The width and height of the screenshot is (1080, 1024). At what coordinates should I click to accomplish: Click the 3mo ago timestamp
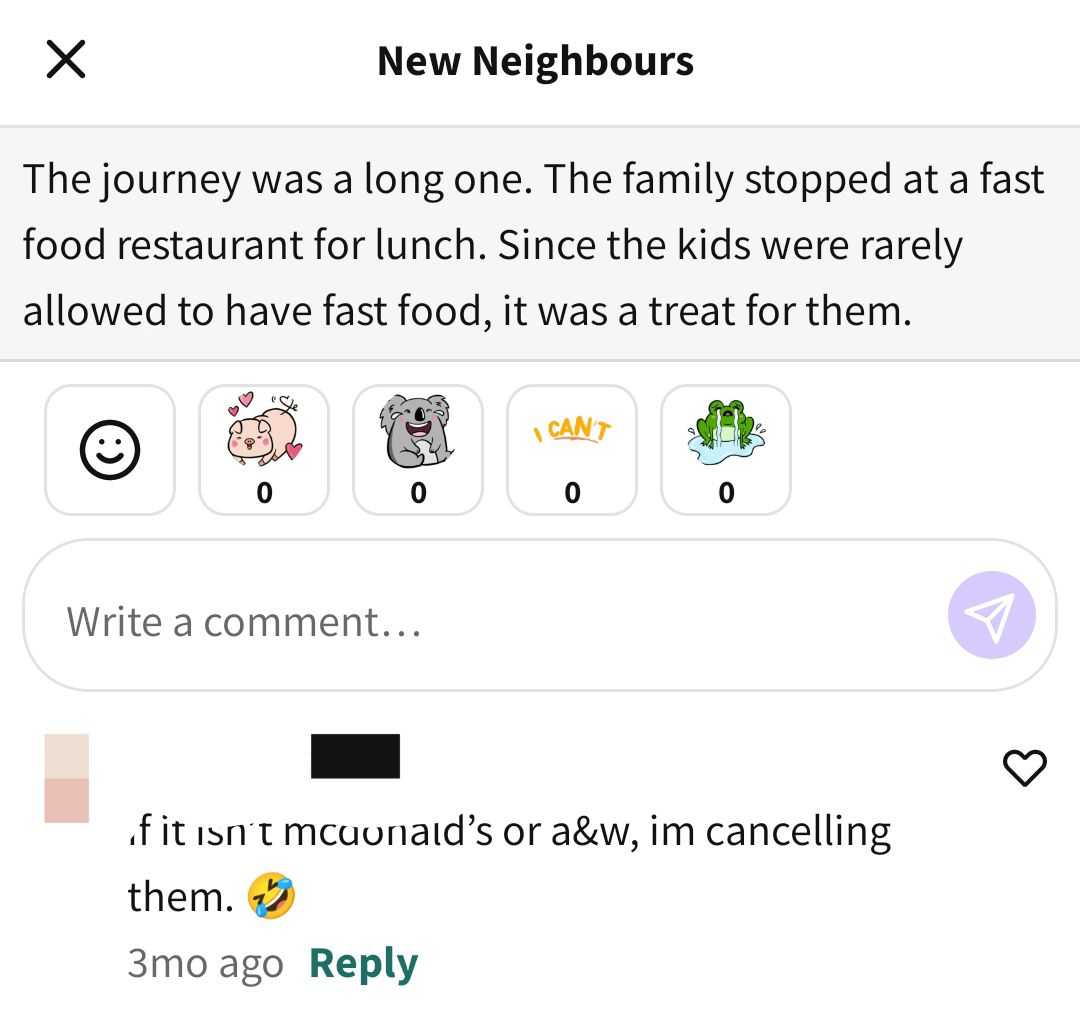coord(205,963)
